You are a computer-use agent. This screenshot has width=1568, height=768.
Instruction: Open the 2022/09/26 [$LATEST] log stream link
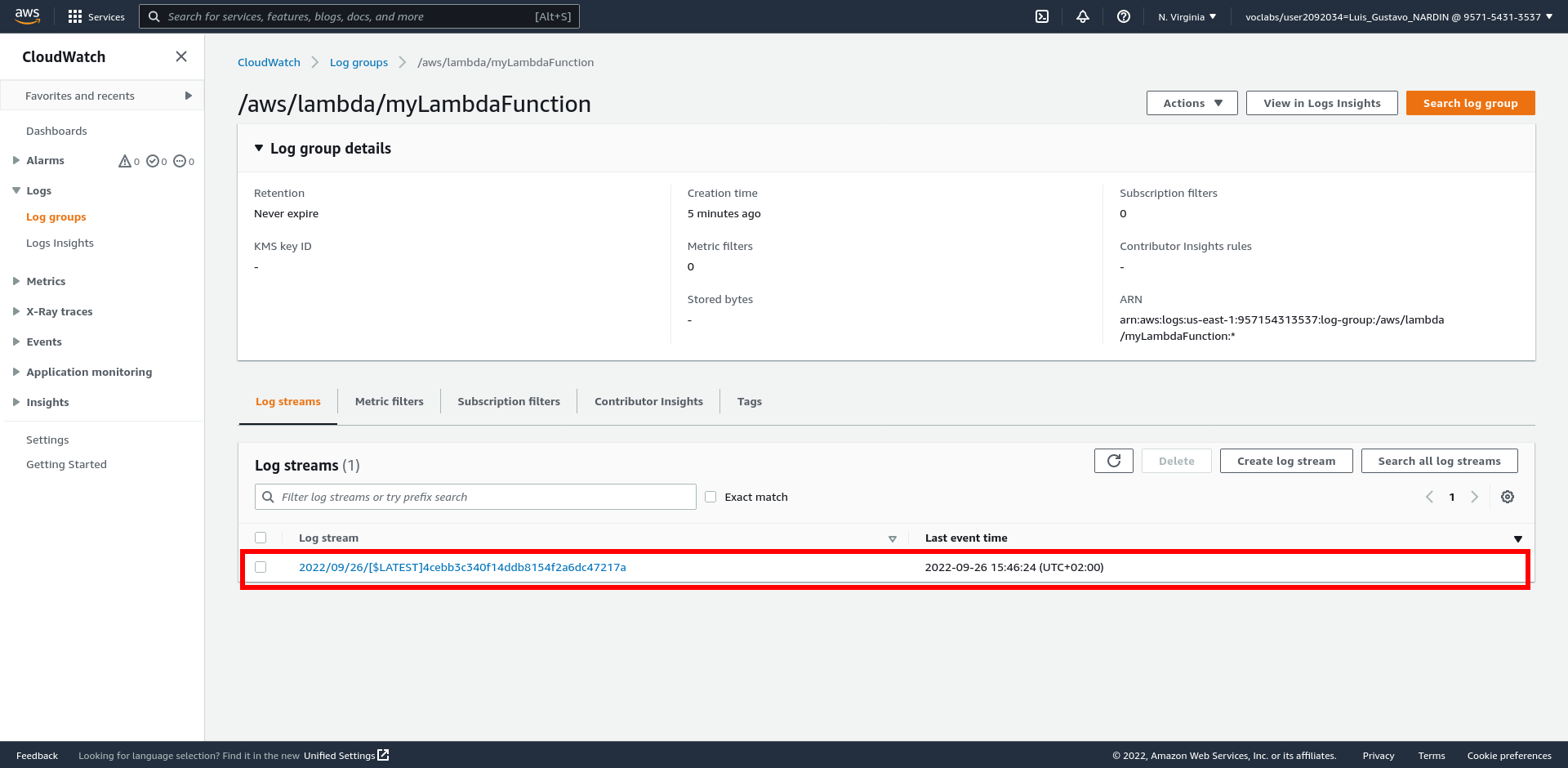coord(462,567)
